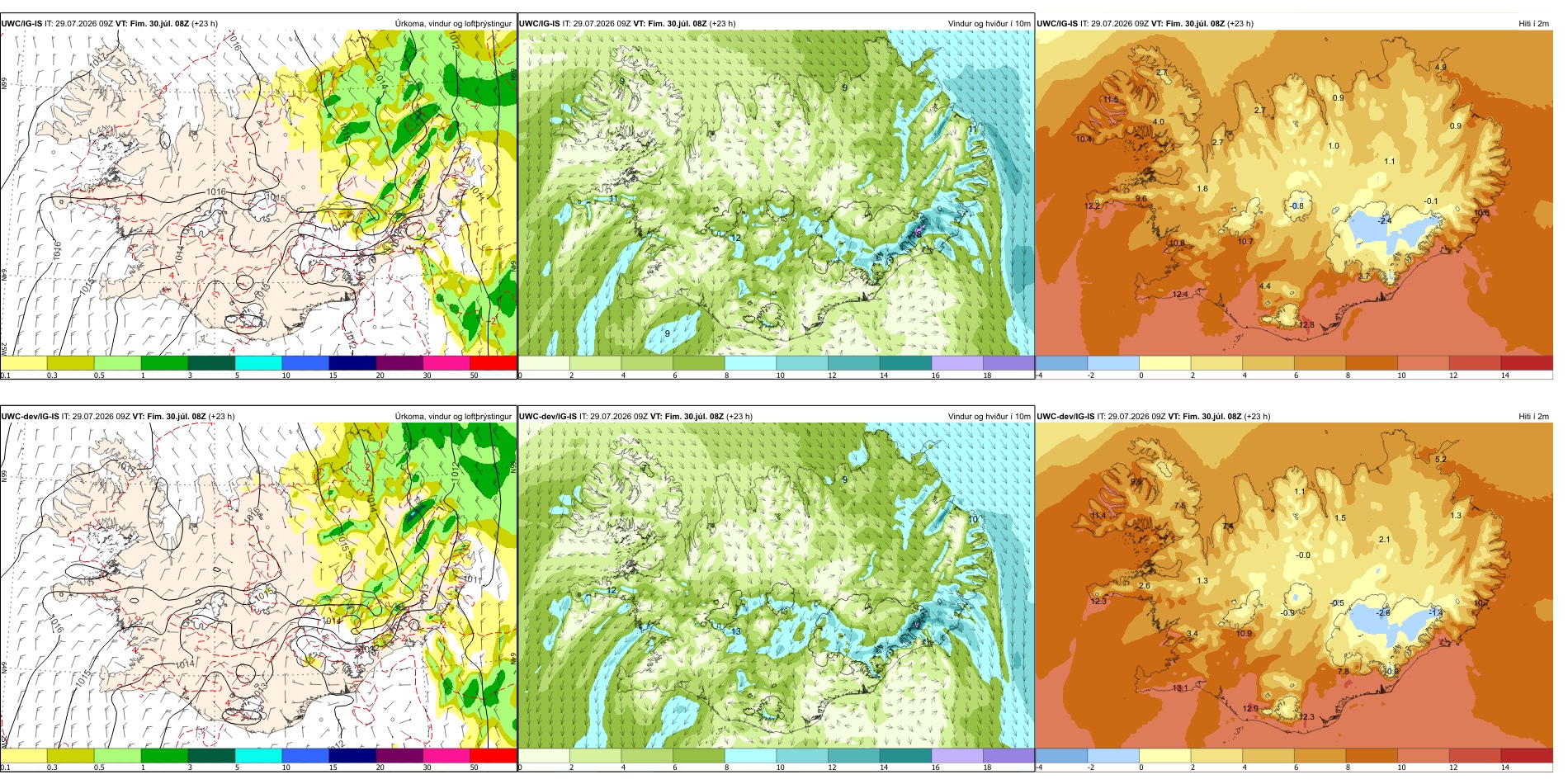Click the 13.1 value in bottom temperature map
This screenshot has height=784, width=1568.
point(1181,687)
